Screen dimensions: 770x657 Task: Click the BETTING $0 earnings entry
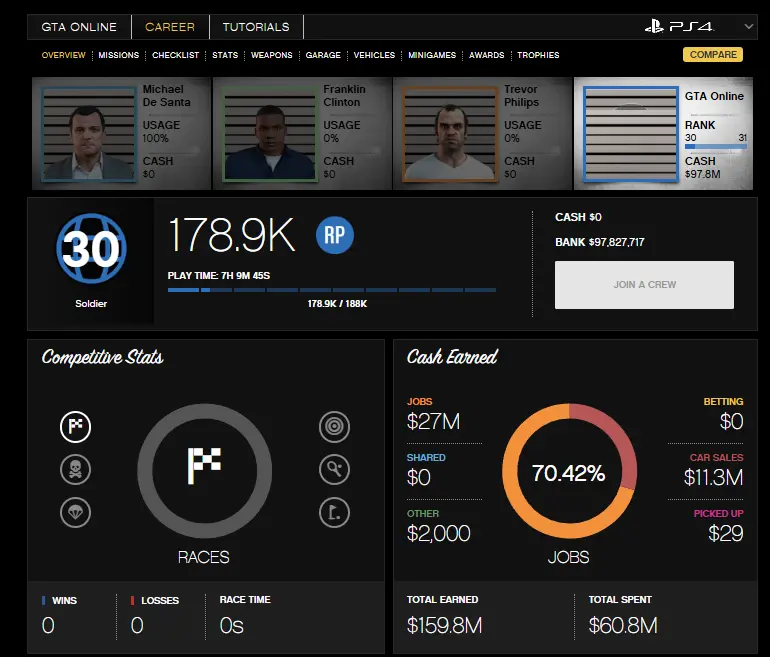tap(723, 414)
